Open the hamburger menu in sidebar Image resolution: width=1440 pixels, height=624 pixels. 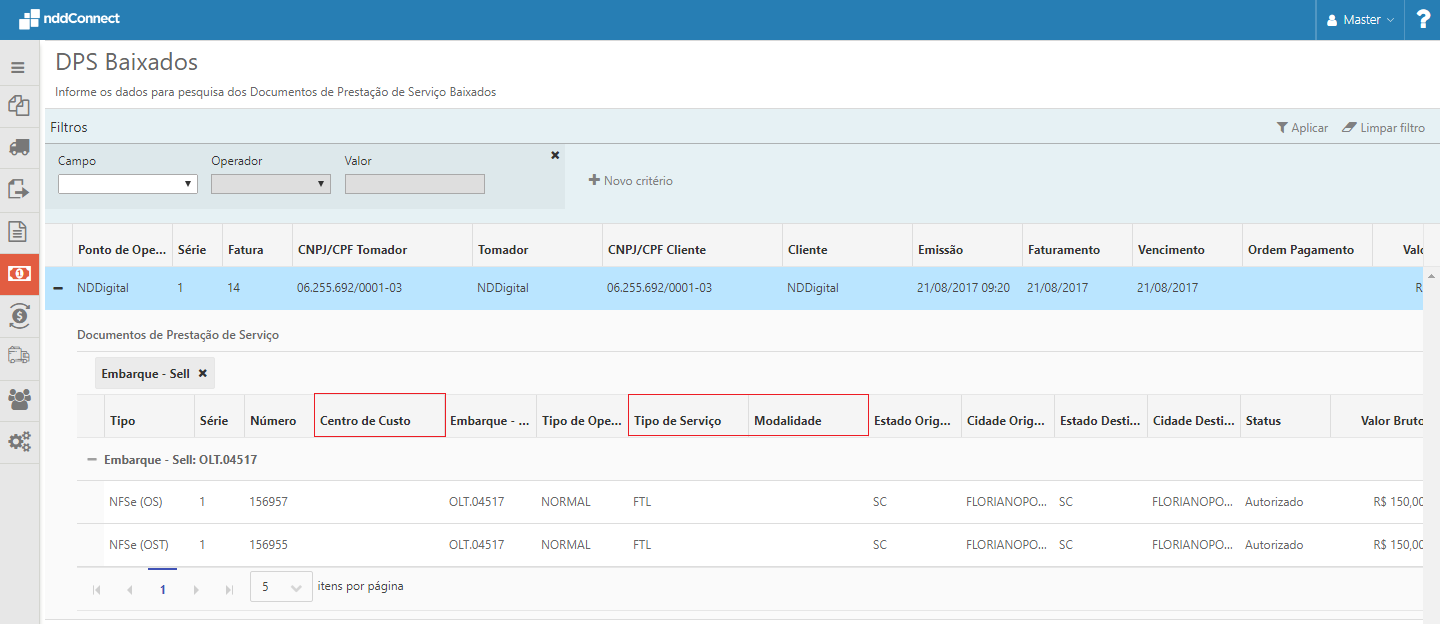coord(18,68)
